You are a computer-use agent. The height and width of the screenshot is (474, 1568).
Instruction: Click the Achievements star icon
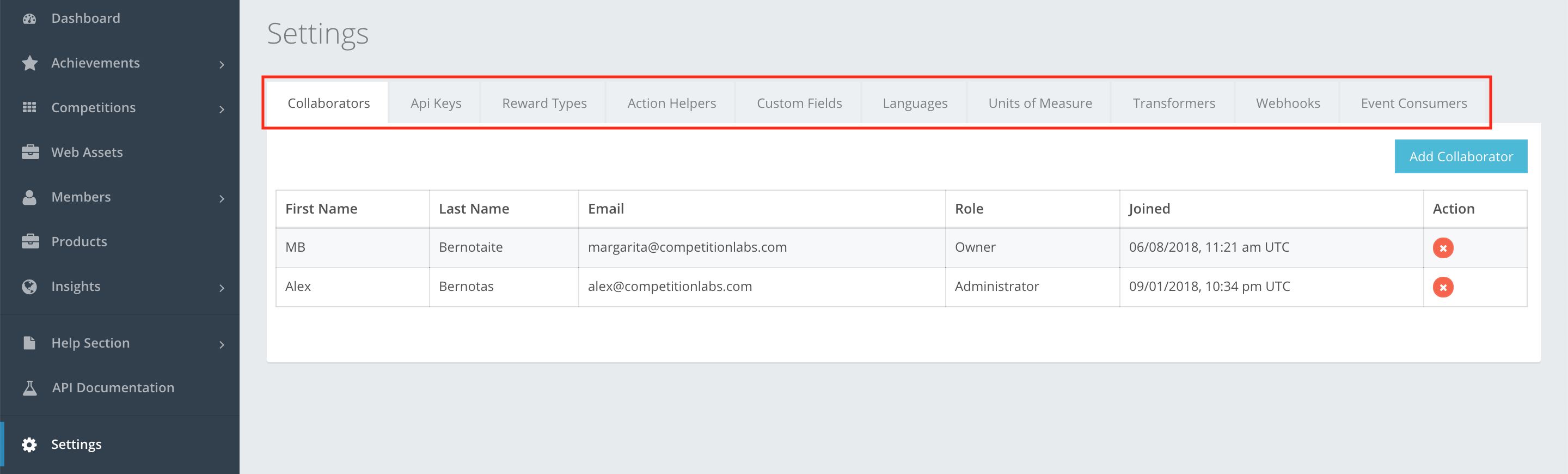pos(29,63)
